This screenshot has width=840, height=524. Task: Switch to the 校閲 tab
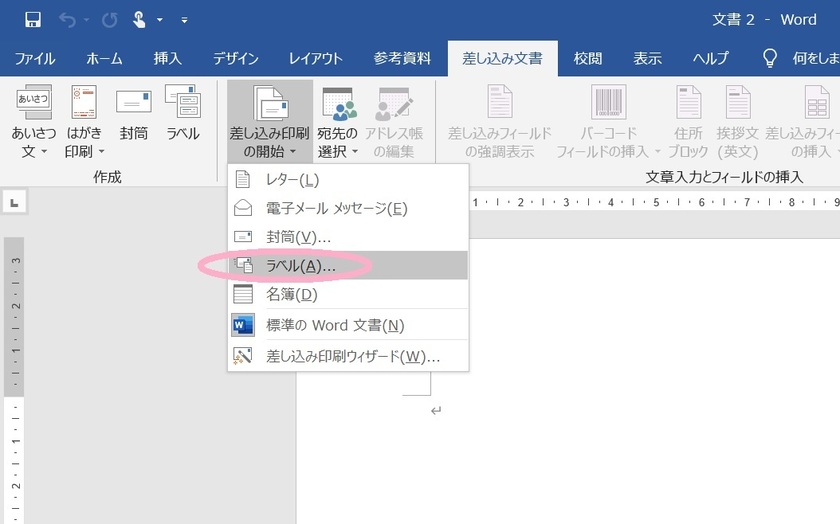(x=588, y=58)
